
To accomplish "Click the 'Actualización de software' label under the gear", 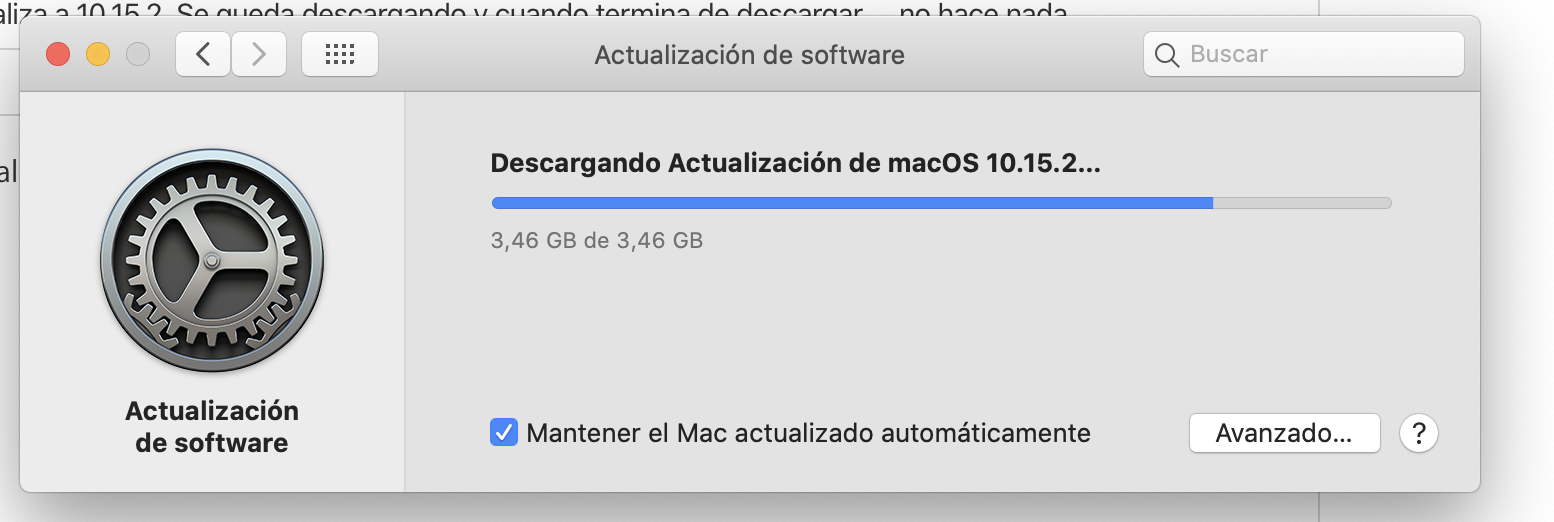I will tap(212, 427).
